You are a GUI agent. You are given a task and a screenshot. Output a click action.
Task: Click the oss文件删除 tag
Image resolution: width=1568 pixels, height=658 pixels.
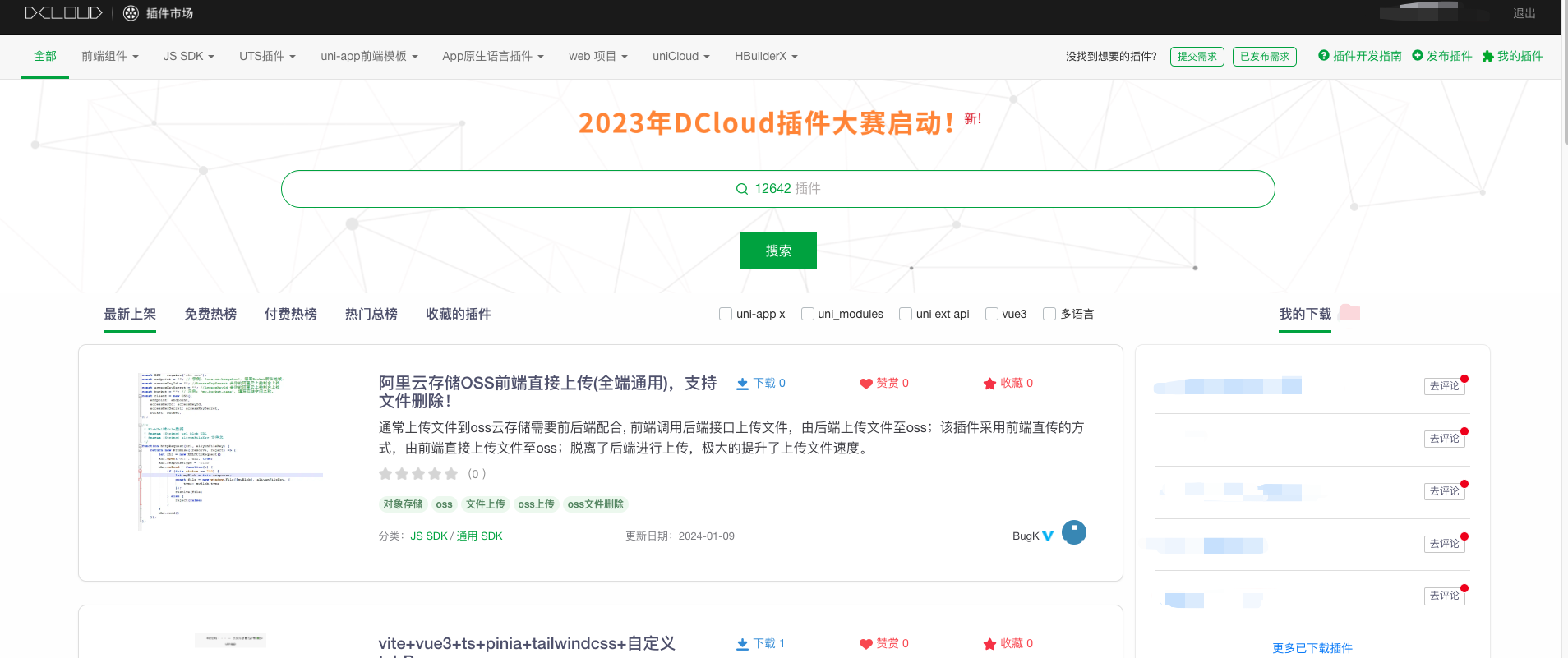pyautogui.click(x=596, y=504)
